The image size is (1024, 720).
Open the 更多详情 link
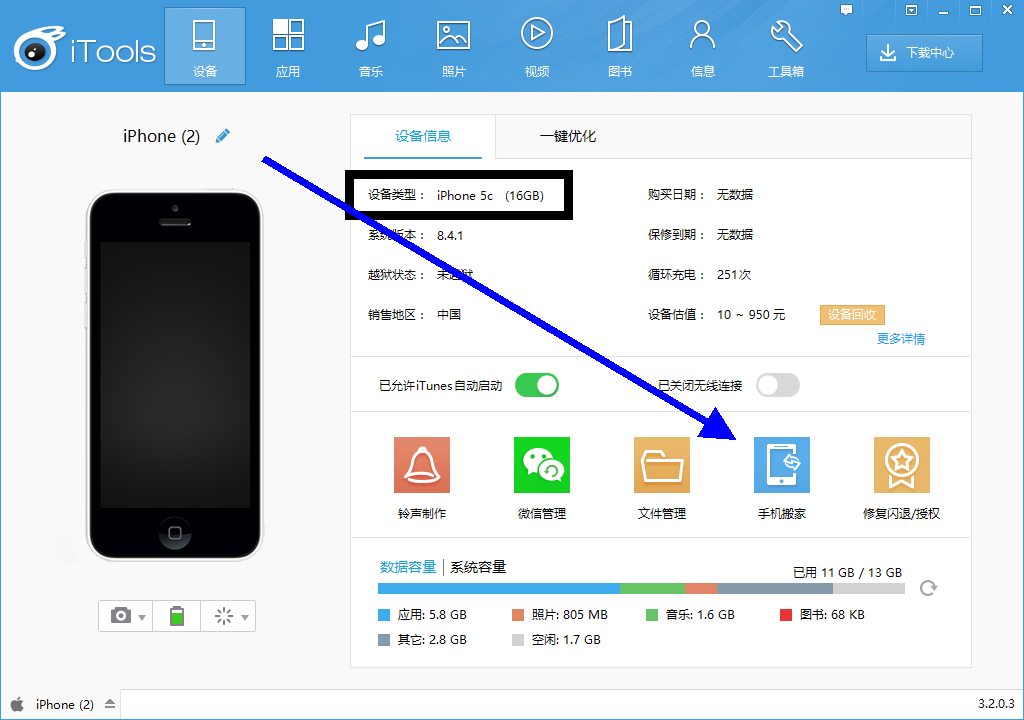pyautogui.click(x=901, y=338)
